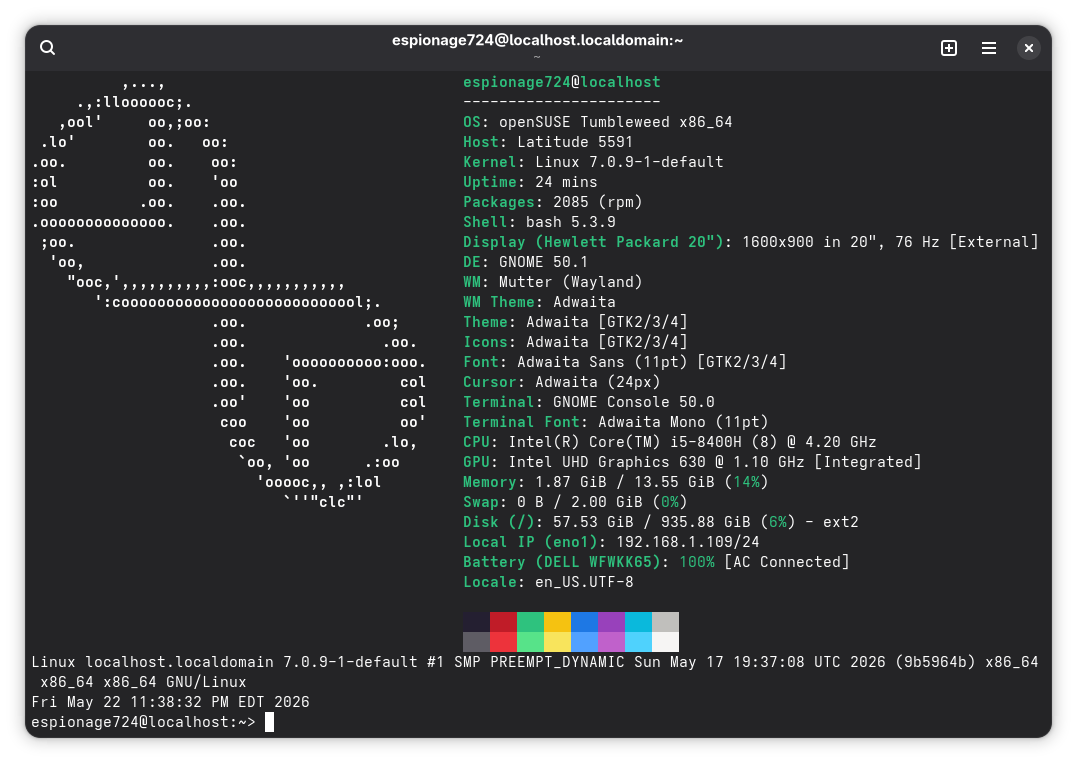Click the GPU Intel UHD Graphics 630 line

pos(692,462)
